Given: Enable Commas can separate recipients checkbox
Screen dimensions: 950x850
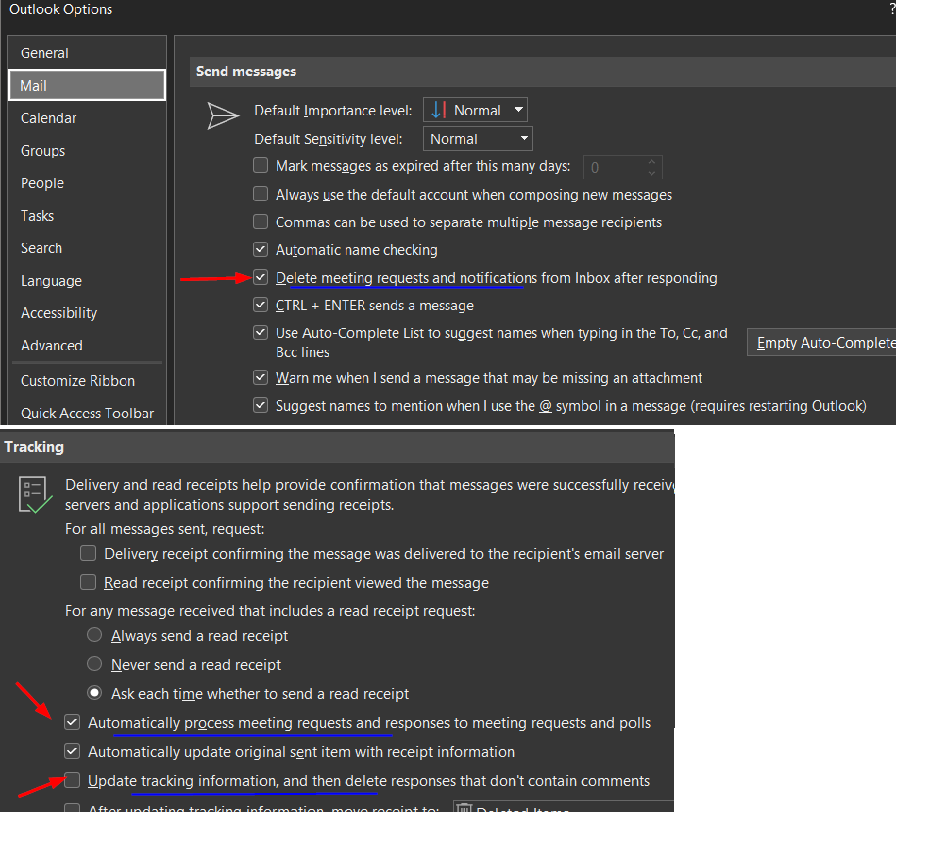Looking at the screenshot, I should [x=261, y=222].
